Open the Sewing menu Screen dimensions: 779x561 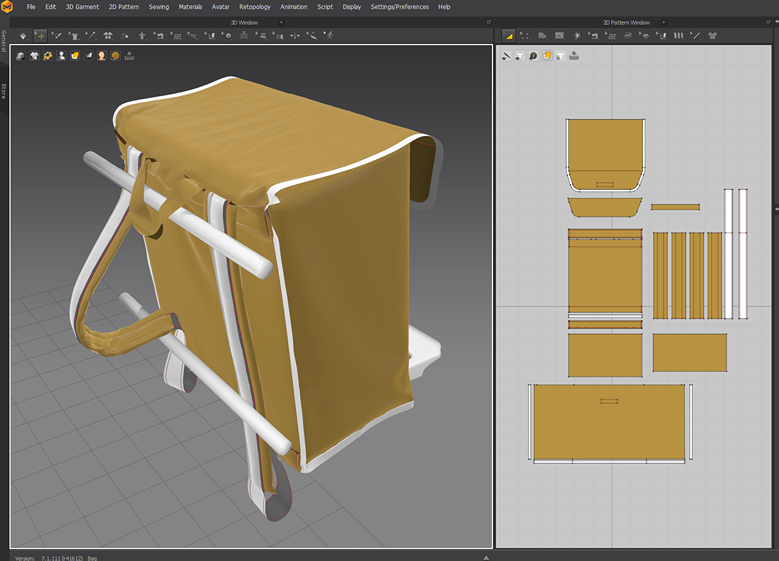158,7
